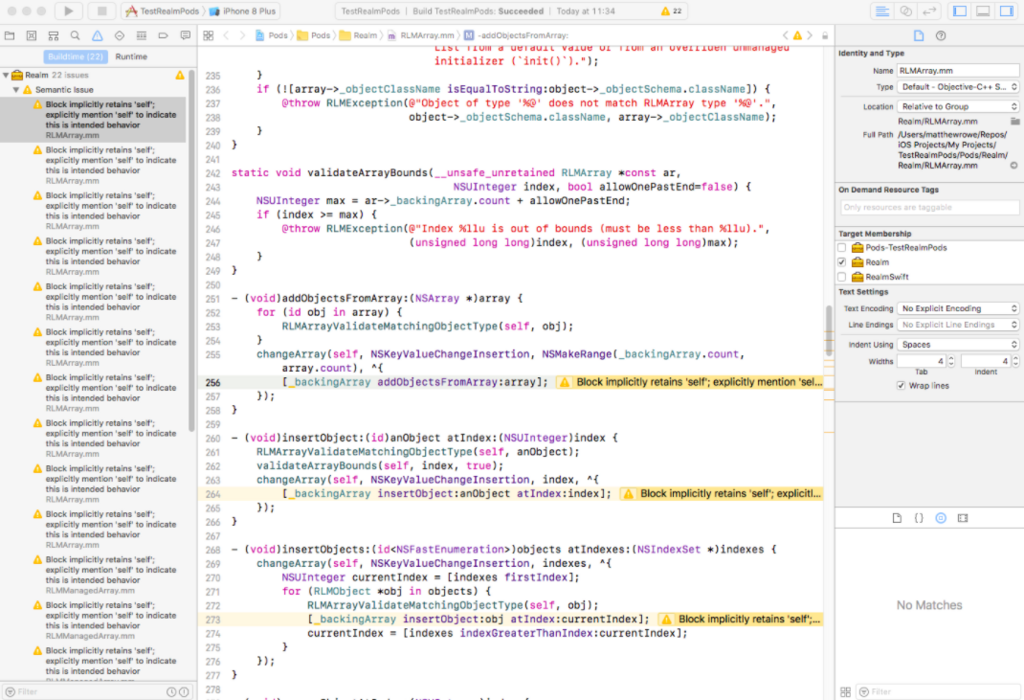
Task: Click the editor vertical scrollbar
Action: click(829, 330)
